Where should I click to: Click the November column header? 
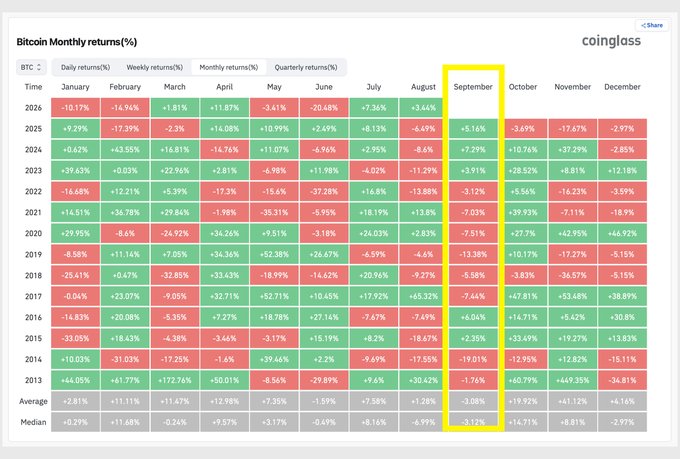pyautogui.click(x=572, y=87)
